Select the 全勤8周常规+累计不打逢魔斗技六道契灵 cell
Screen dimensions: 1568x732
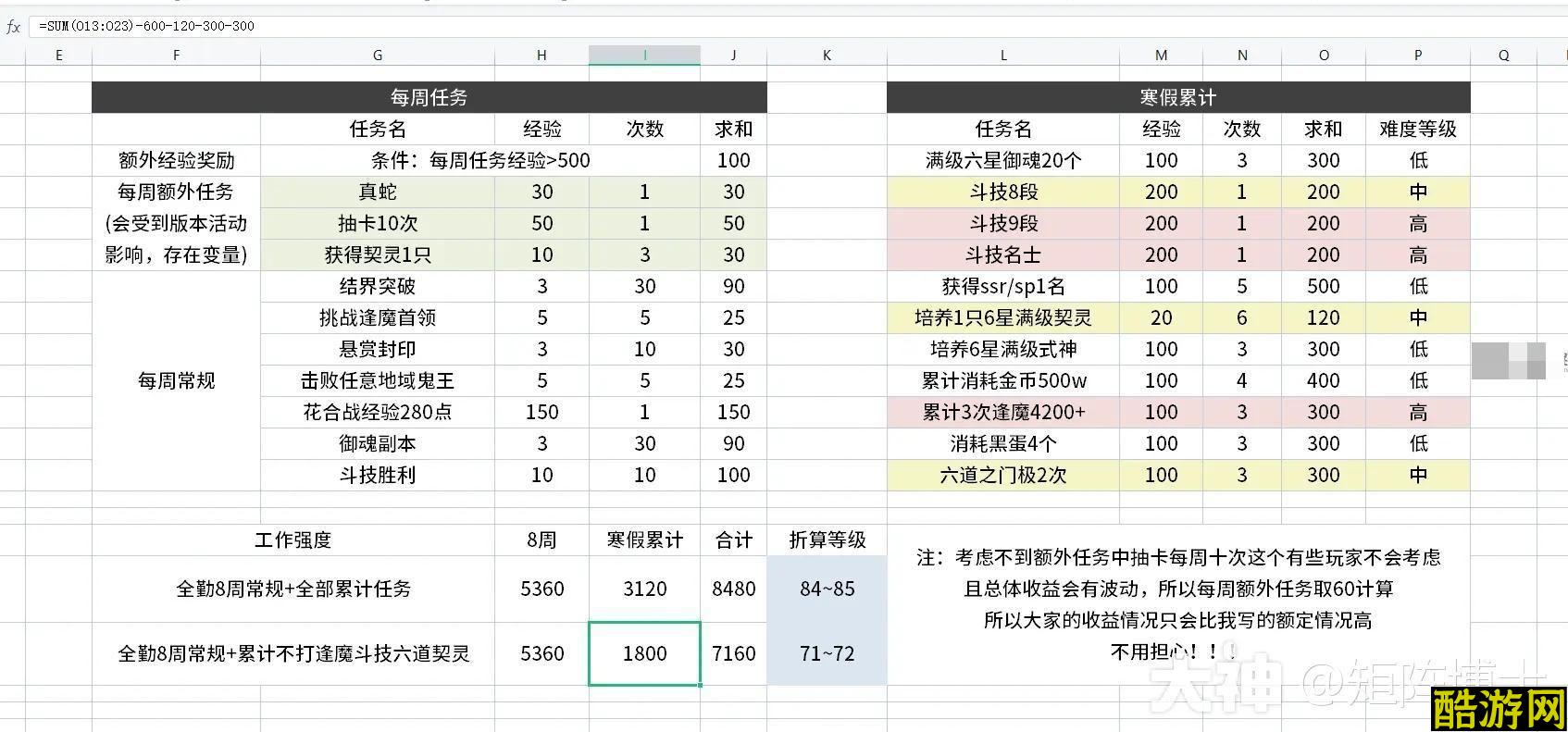[293, 653]
